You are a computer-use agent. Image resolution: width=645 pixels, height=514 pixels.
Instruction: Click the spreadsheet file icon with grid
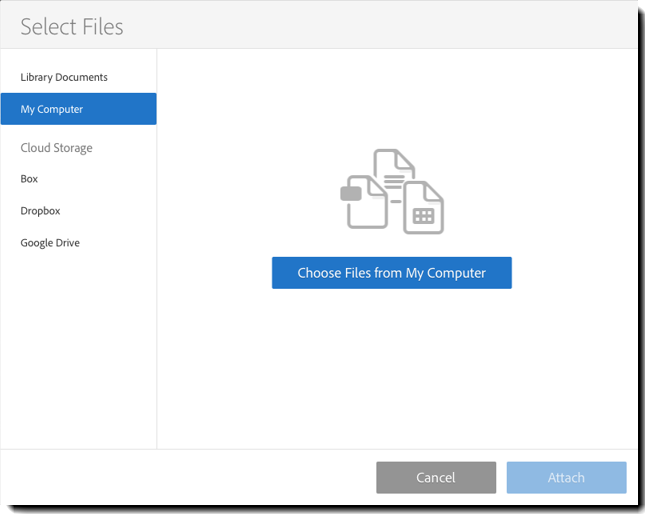[423, 208]
